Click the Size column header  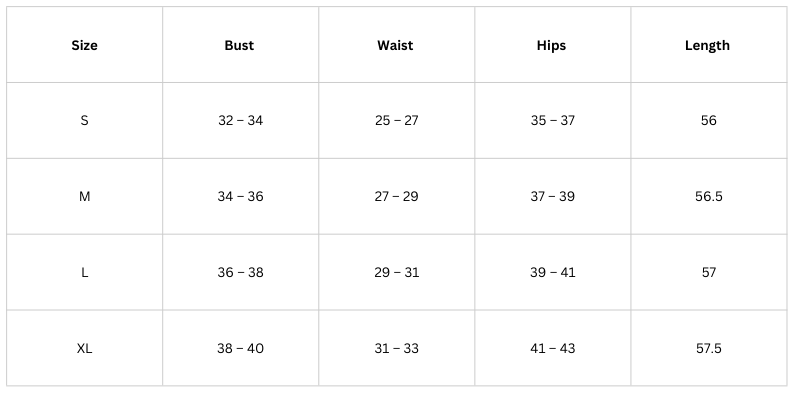pyautogui.click(x=85, y=45)
